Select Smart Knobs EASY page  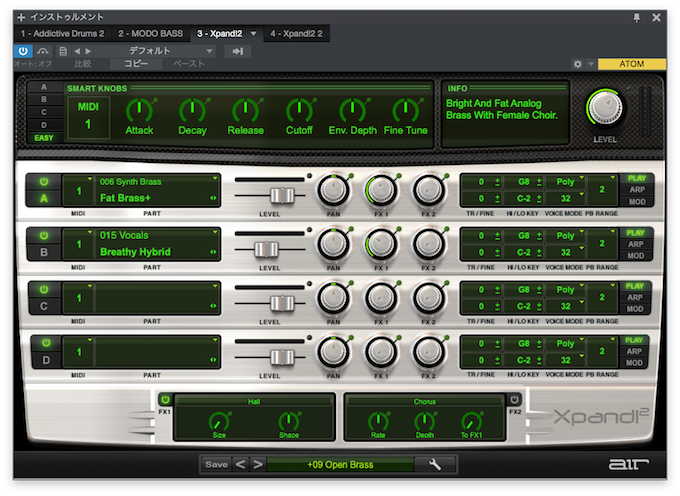pyautogui.click(x=44, y=138)
